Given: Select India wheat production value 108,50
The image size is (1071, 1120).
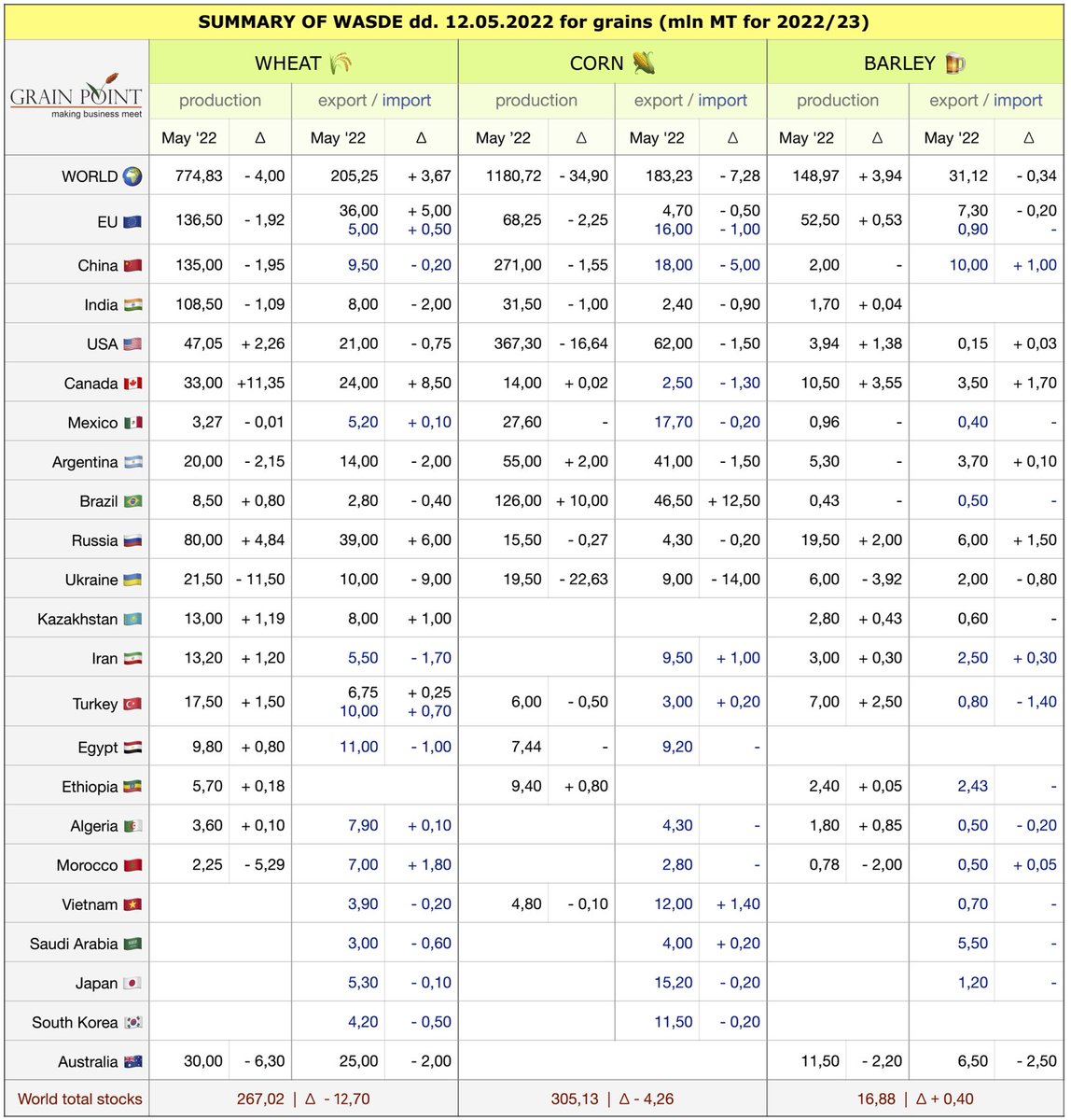Looking at the screenshot, I should pos(199,304).
